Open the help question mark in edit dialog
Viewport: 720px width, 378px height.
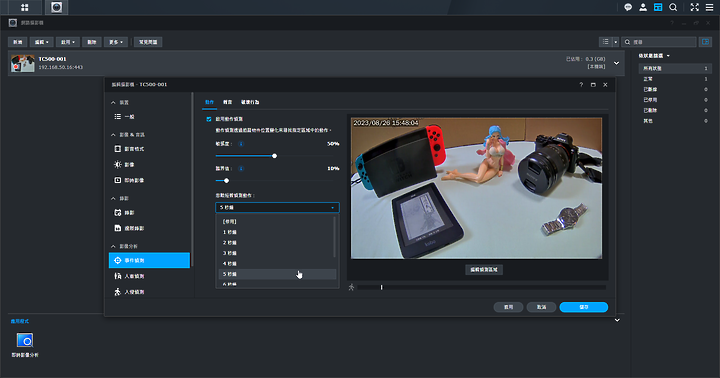(x=581, y=85)
